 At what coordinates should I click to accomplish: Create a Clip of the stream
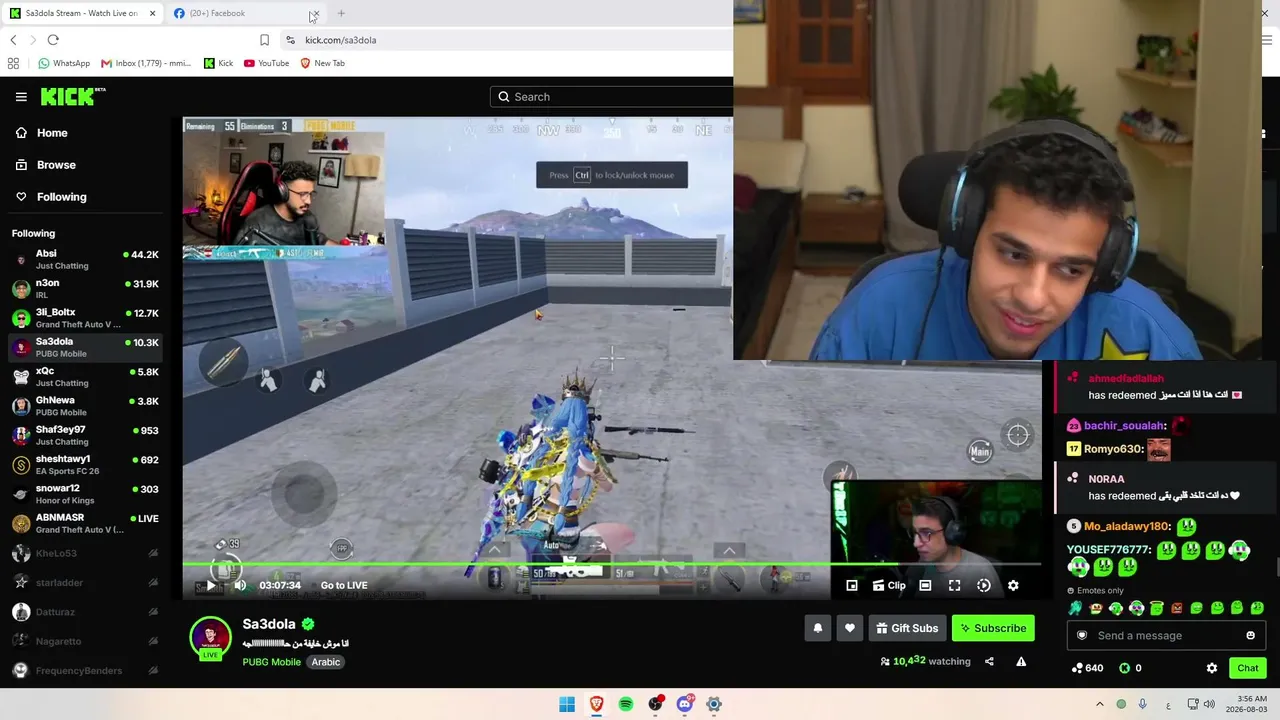pyautogui.click(x=888, y=586)
